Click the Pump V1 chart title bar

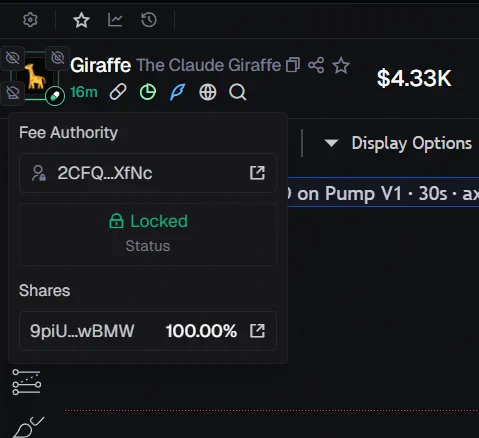coord(383,192)
